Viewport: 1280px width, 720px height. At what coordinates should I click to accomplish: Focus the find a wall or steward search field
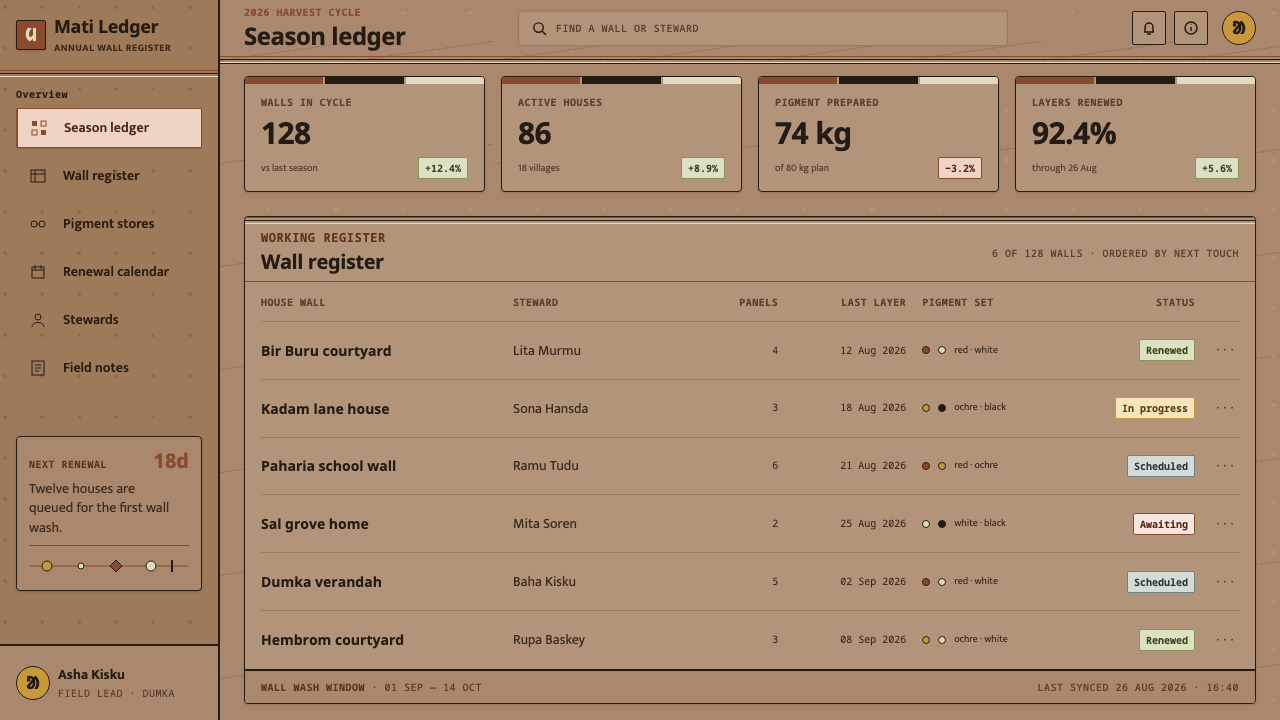[x=763, y=28]
